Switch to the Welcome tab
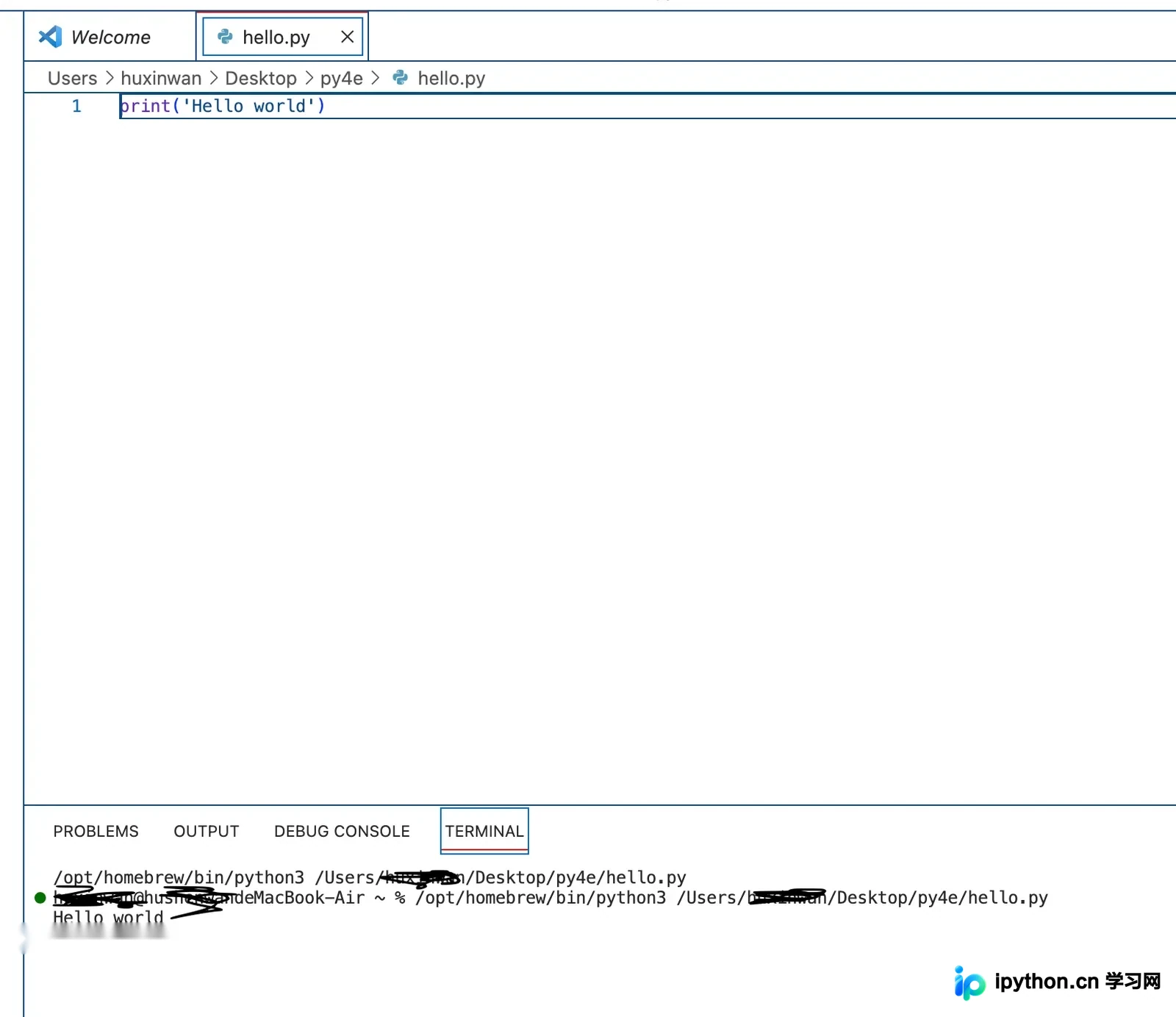Viewport: 1176px width, 1017px height. [110, 37]
